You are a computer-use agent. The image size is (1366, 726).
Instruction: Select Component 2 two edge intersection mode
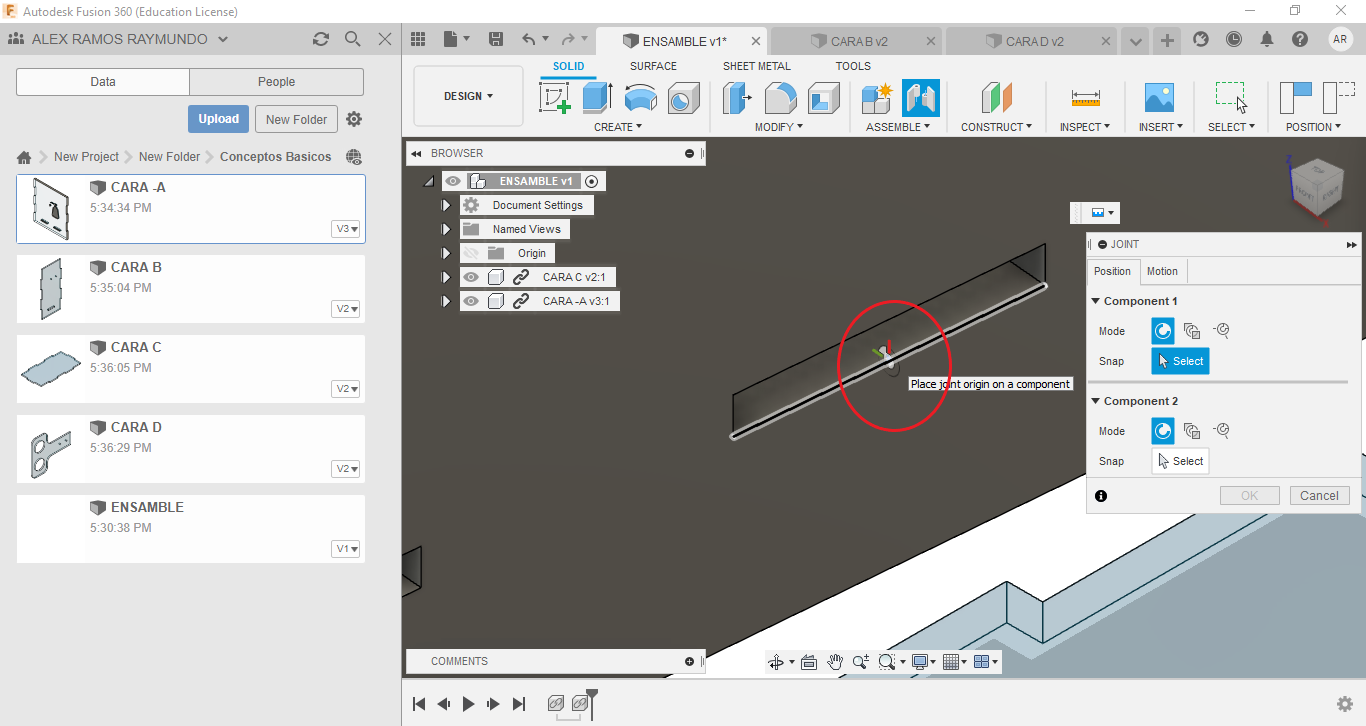click(x=1221, y=431)
